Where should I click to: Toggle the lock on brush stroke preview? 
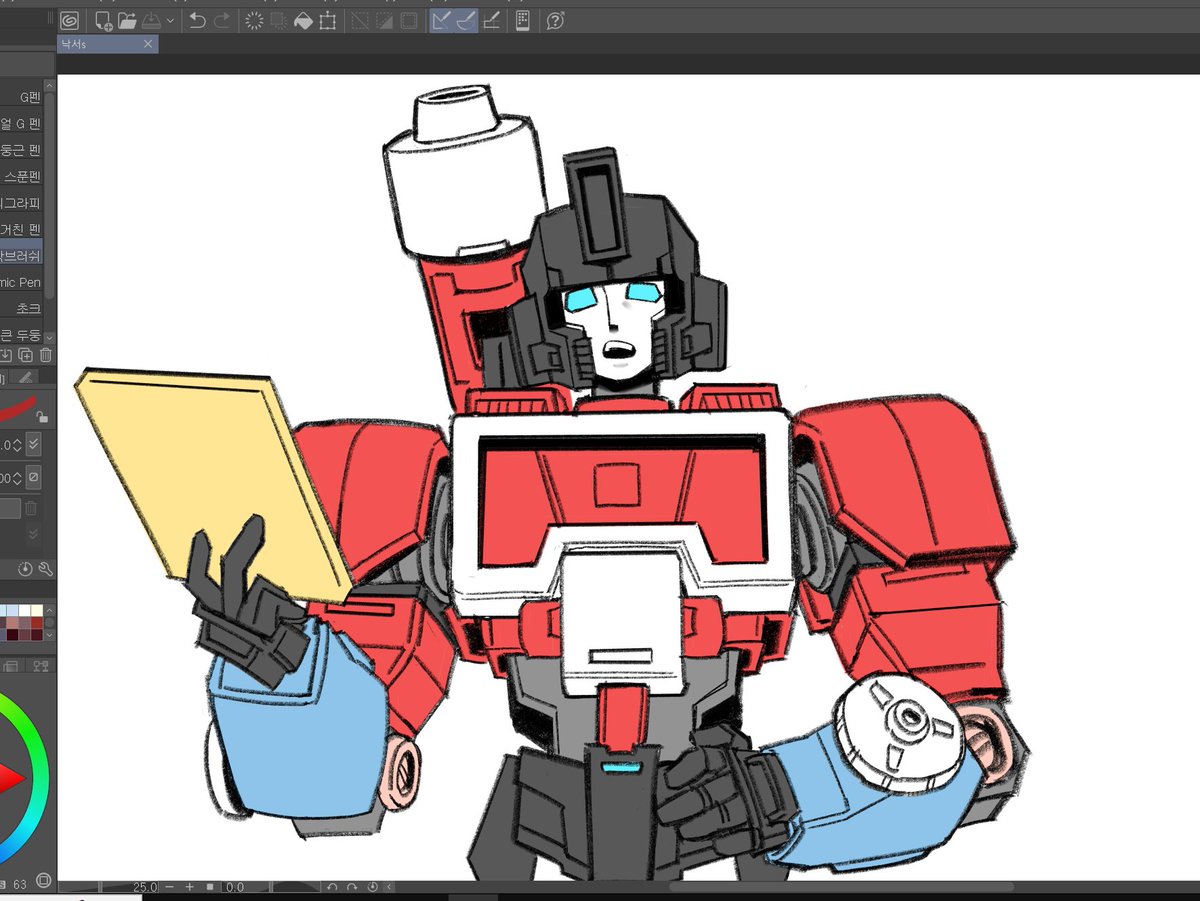[x=41, y=418]
